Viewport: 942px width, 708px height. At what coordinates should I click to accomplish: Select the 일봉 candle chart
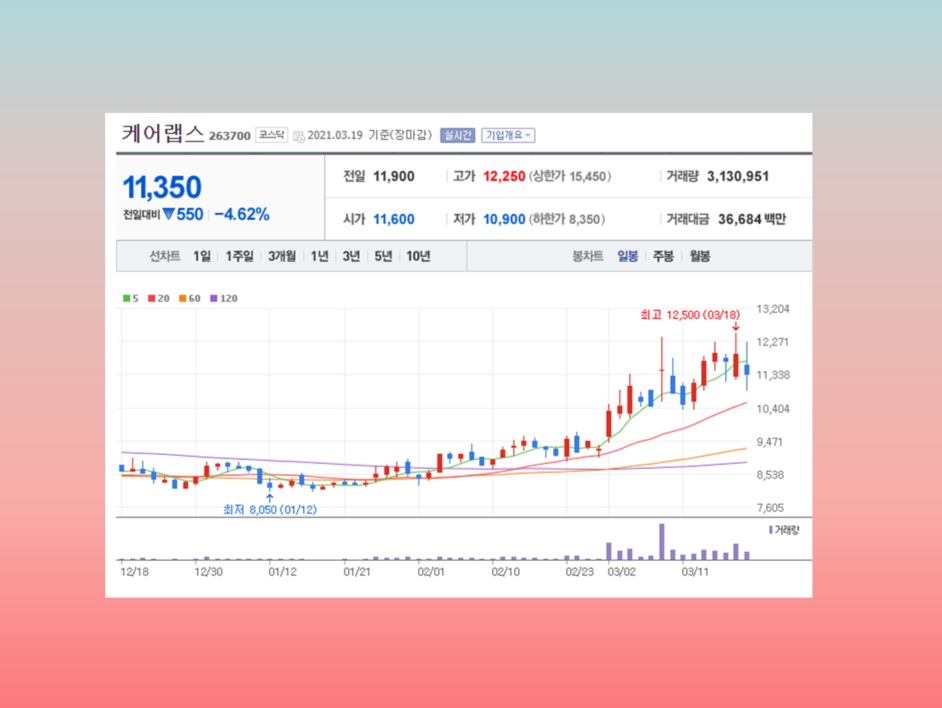(x=628, y=257)
